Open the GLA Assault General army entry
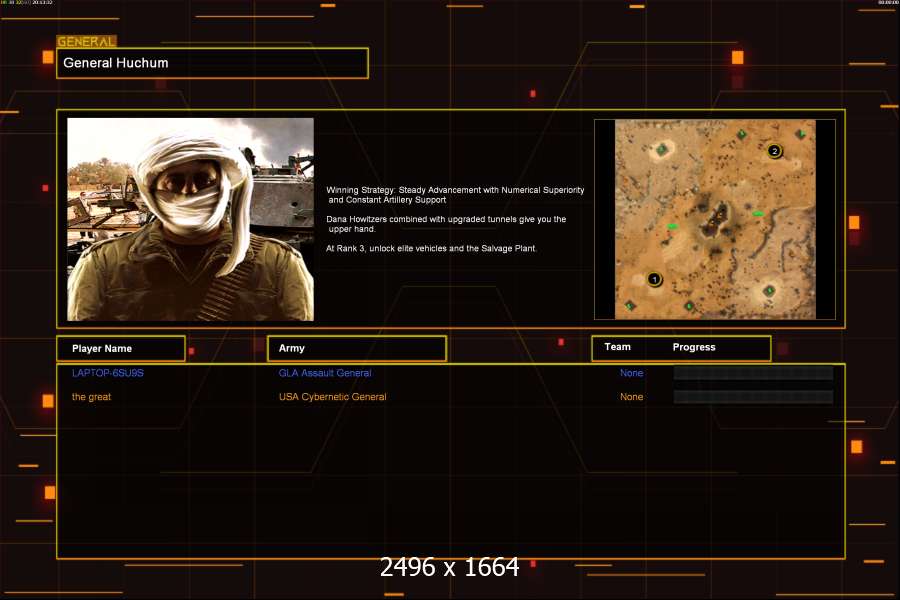Screen dimensions: 900x600 point(325,373)
